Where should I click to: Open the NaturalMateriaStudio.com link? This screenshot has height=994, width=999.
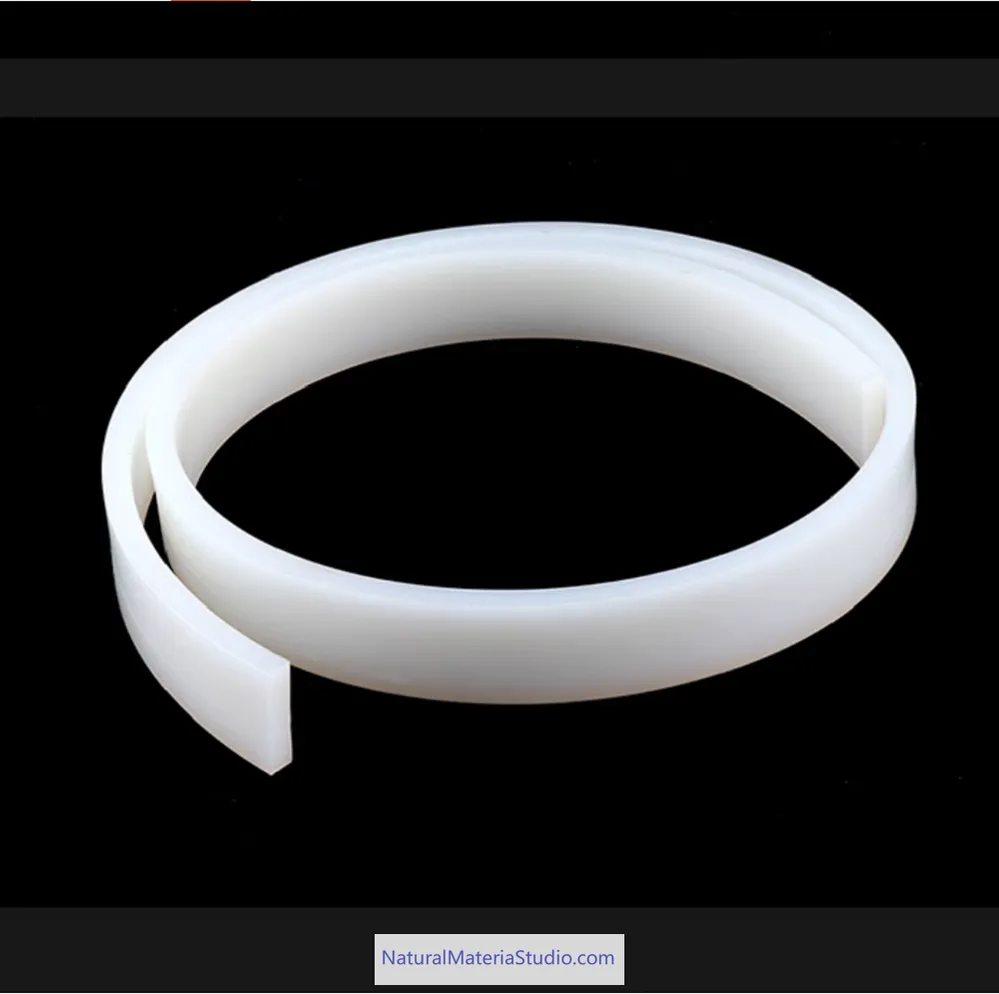pos(498,958)
